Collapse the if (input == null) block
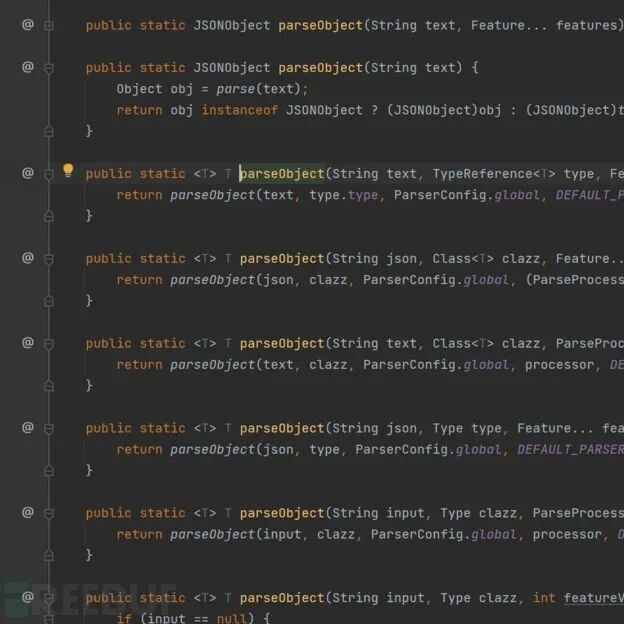624x624 pixels. [x=49, y=619]
